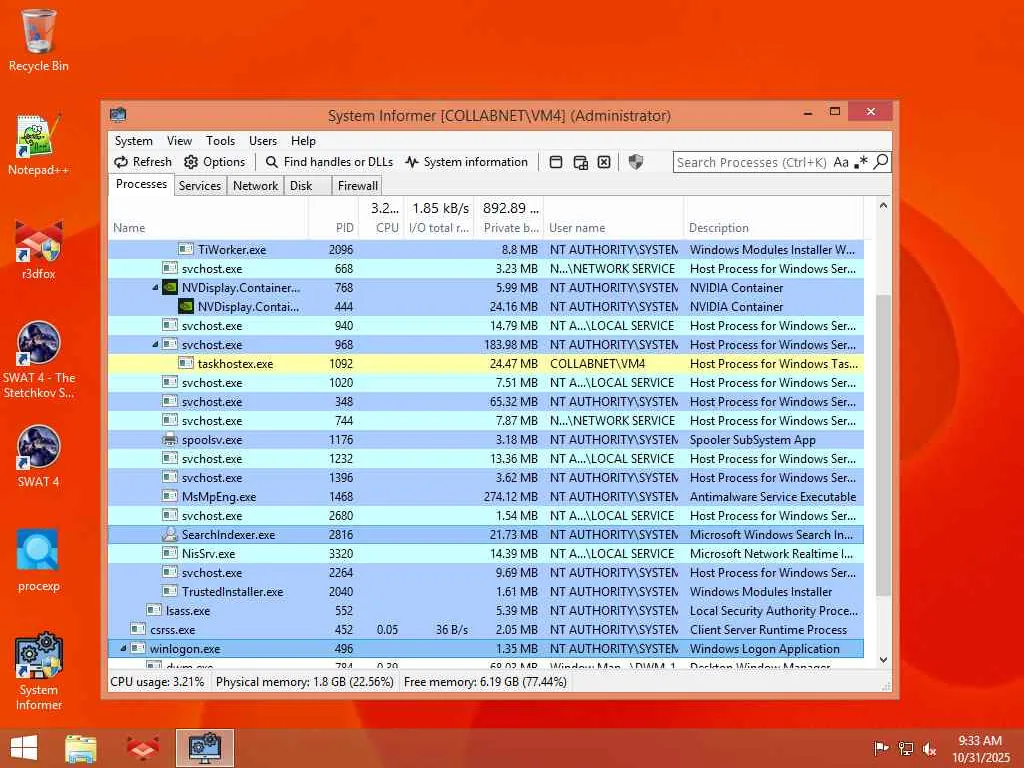
Task: Open the System menu
Action: point(133,141)
